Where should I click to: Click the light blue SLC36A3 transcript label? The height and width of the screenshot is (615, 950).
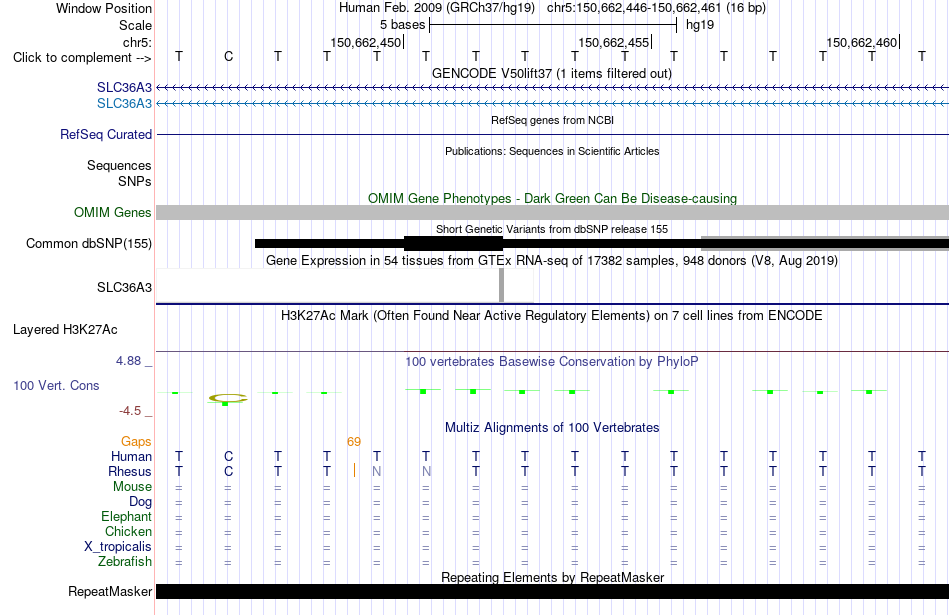click(x=124, y=104)
